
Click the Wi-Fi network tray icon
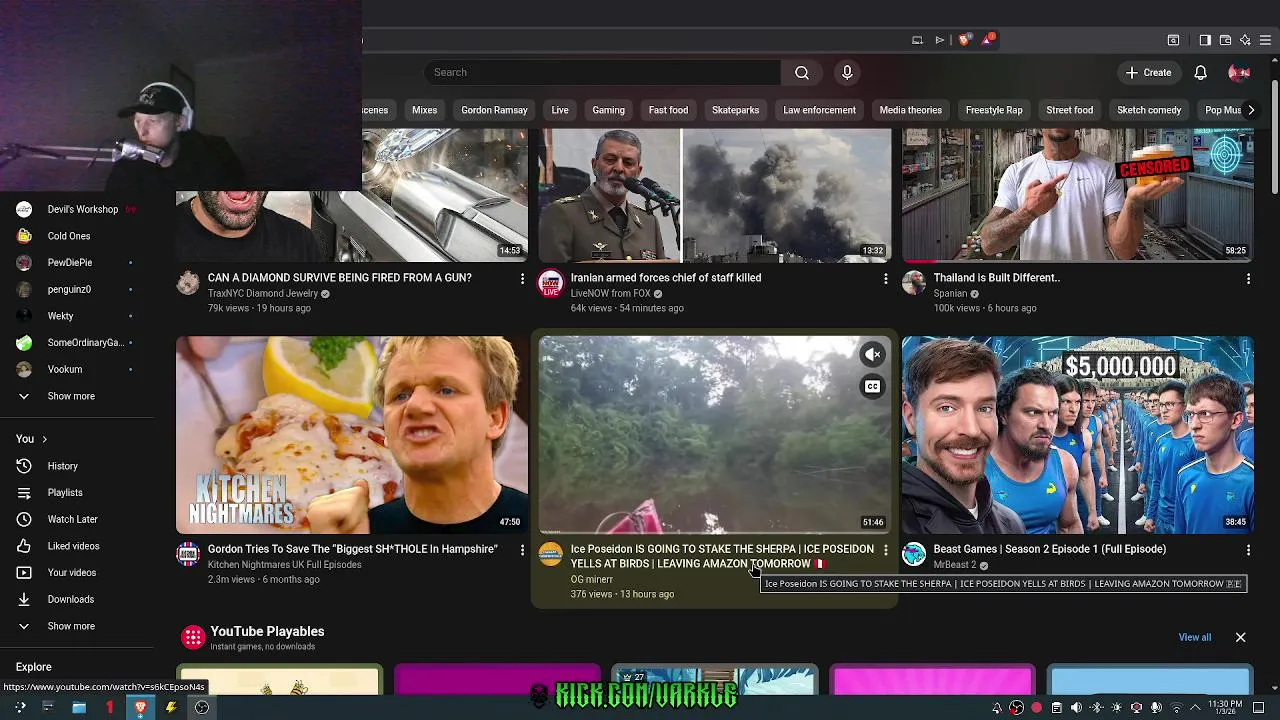coord(1176,708)
